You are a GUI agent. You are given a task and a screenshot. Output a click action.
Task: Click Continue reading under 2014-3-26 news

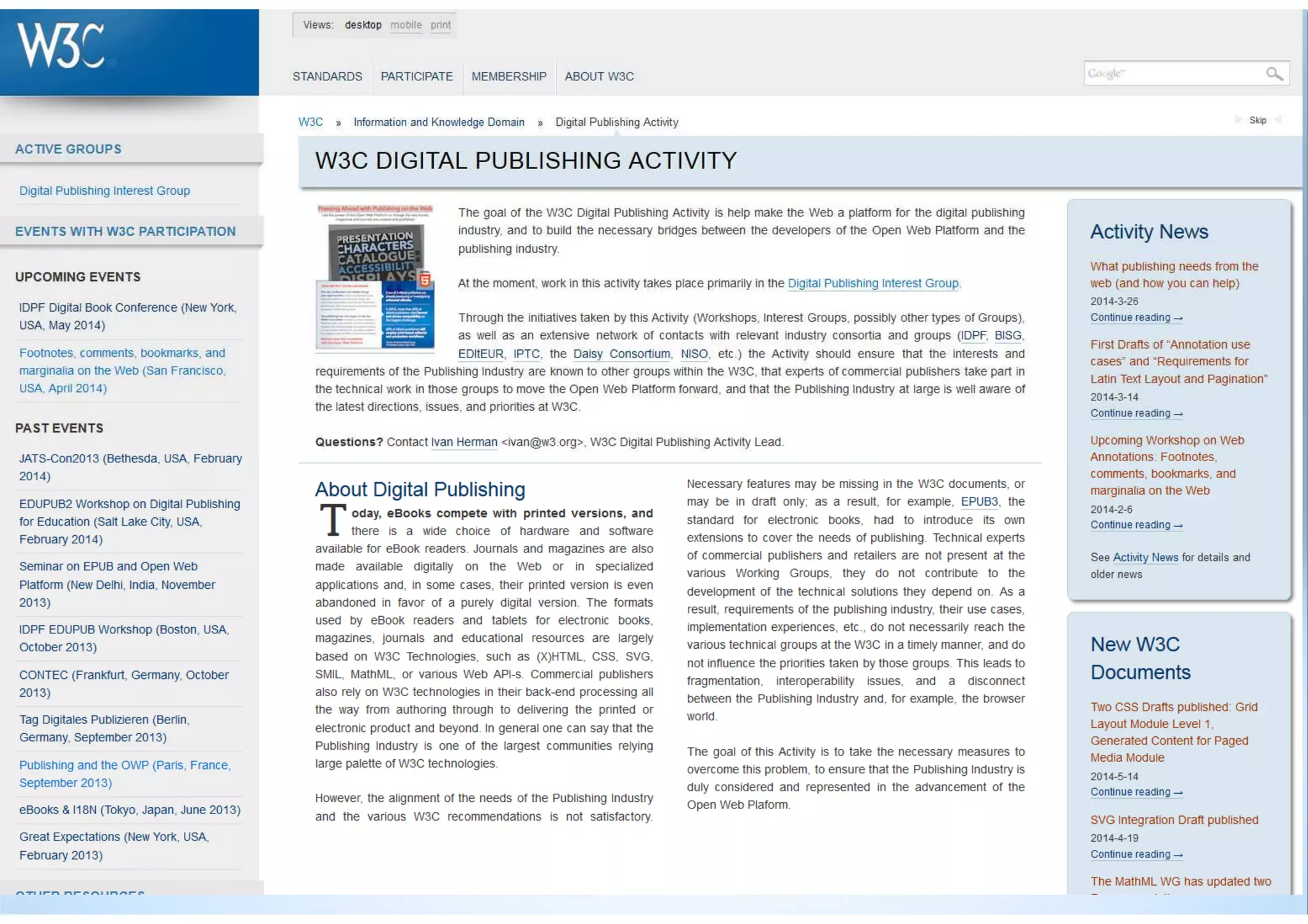click(1136, 318)
